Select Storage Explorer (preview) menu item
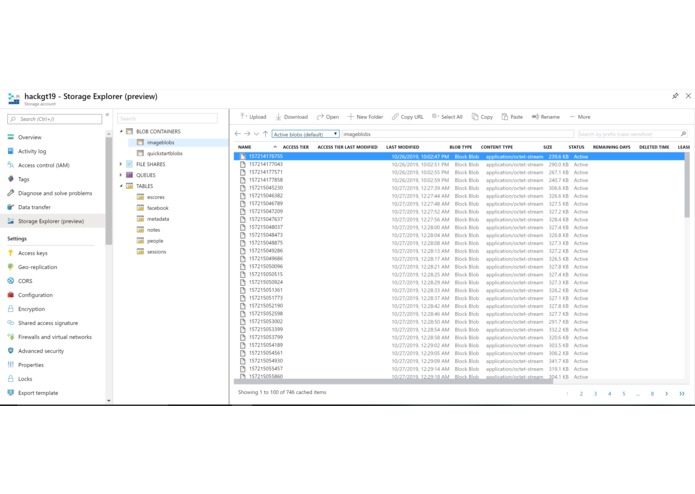The width and height of the screenshot is (695, 494). coord(53,221)
